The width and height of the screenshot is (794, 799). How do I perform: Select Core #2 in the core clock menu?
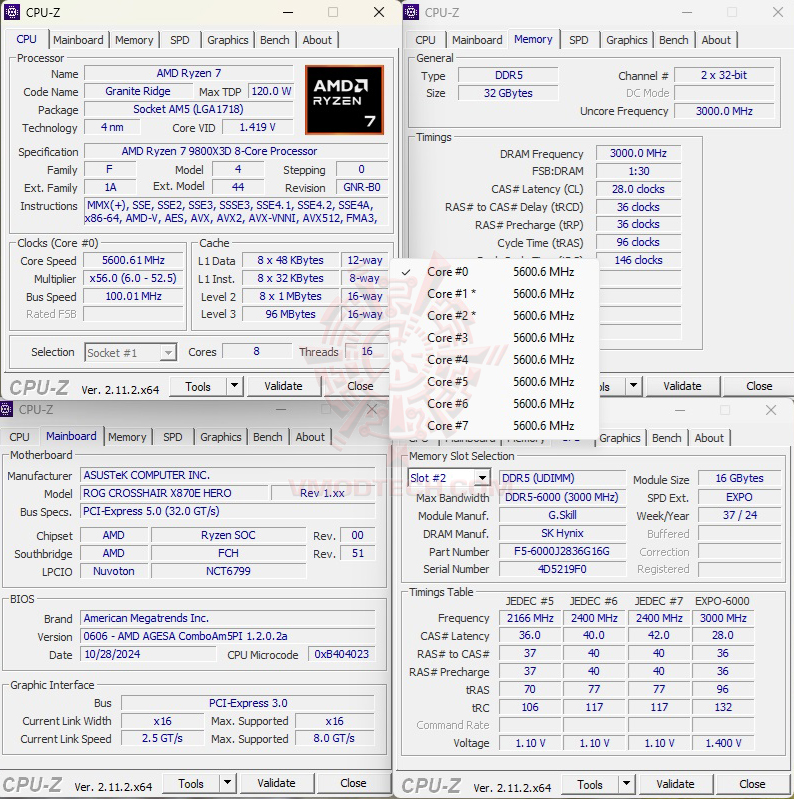(493, 315)
